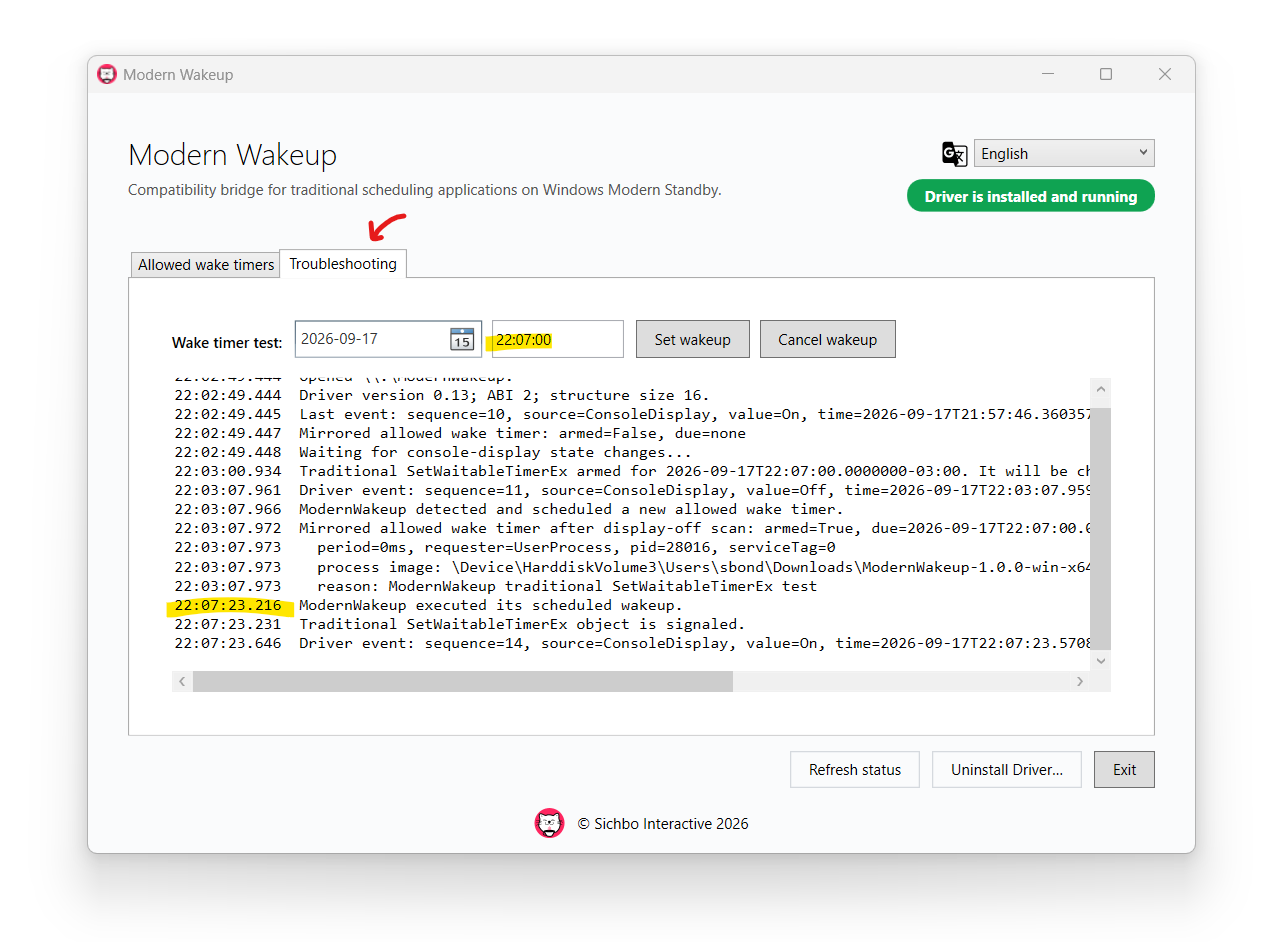
Task: Switch to the Allowed wake timers tab
Action: (206, 265)
